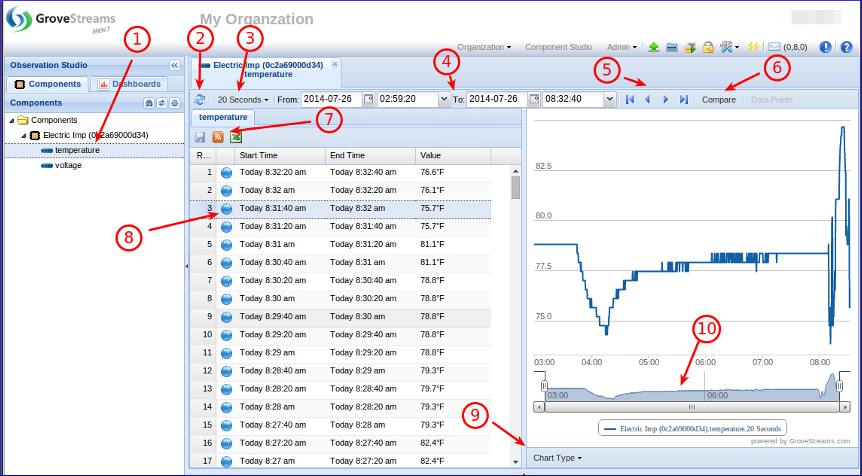Open the Chart Type dropdown

click(x=558, y=458)
